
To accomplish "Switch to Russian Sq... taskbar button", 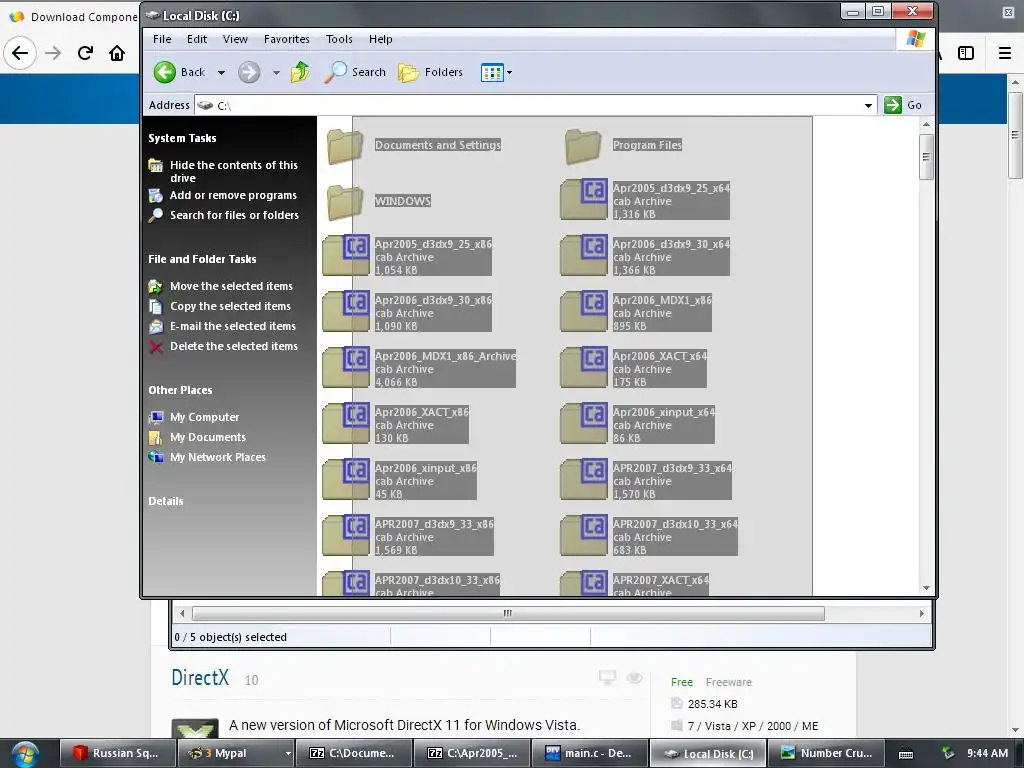I will click(118, 753).
